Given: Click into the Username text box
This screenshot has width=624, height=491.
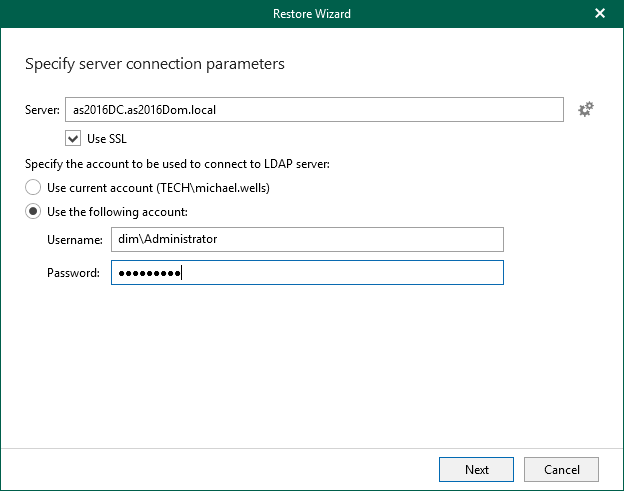Looking at the screenshot, I should [x=307, y=239].
